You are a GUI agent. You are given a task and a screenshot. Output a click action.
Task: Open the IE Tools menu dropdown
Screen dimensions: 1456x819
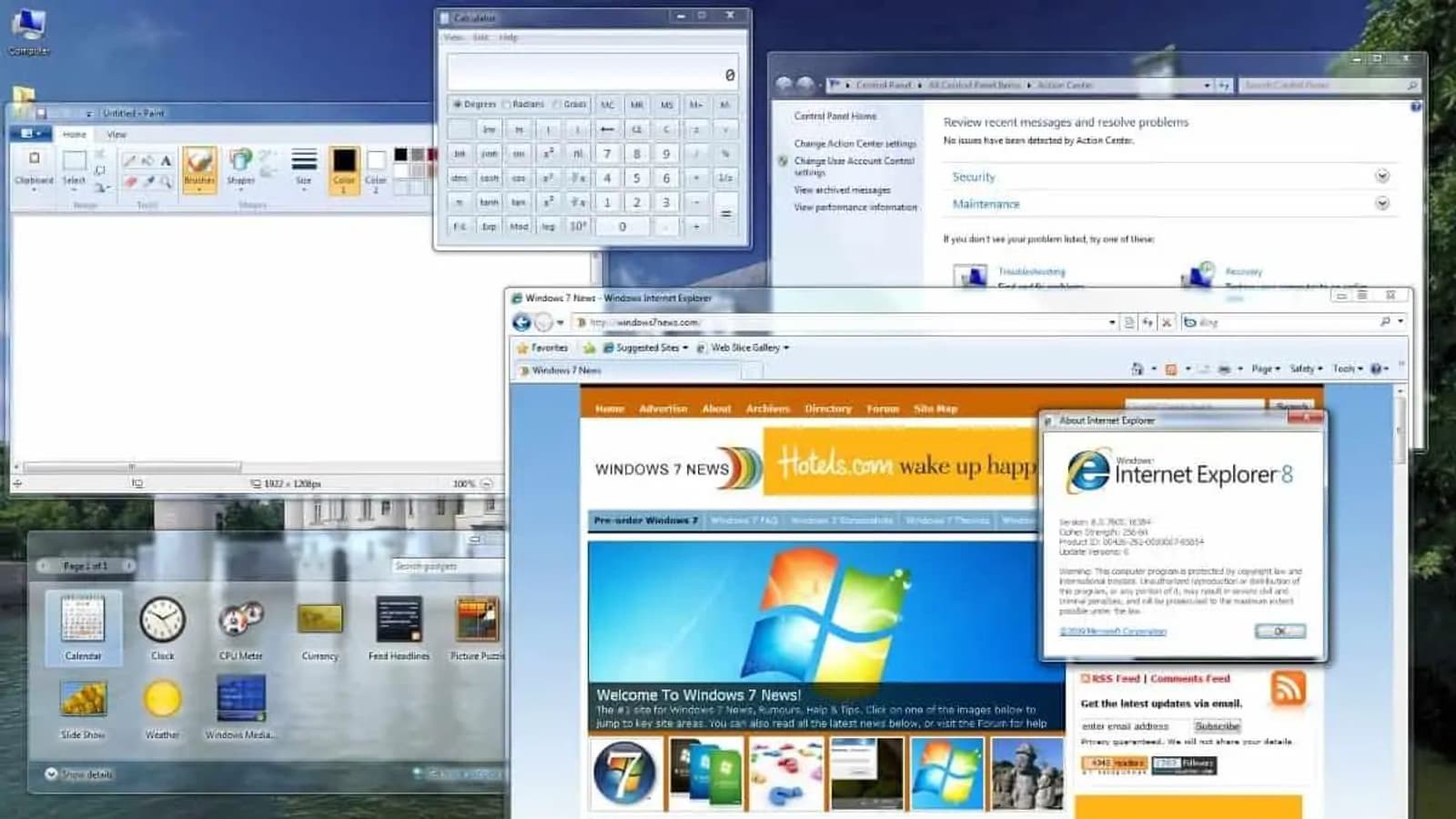coord(1348,369)
